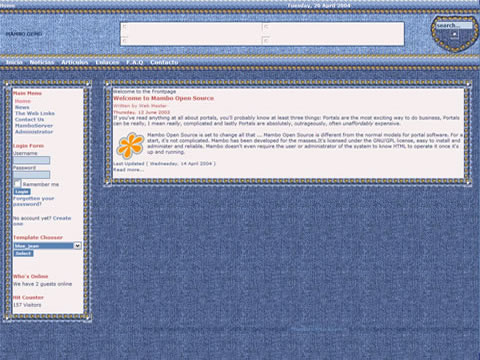Open the Inicio top menu item

(14, 62)
